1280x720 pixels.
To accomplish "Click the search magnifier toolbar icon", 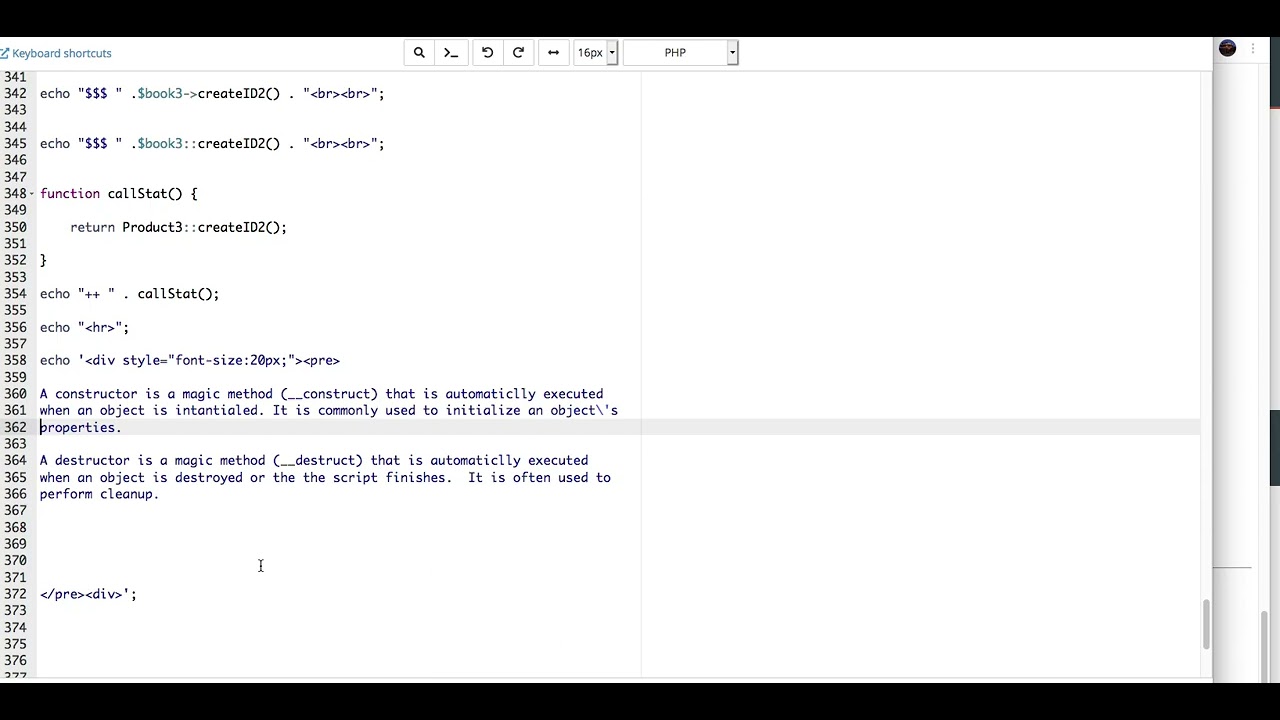I will [x=419, y=53].
